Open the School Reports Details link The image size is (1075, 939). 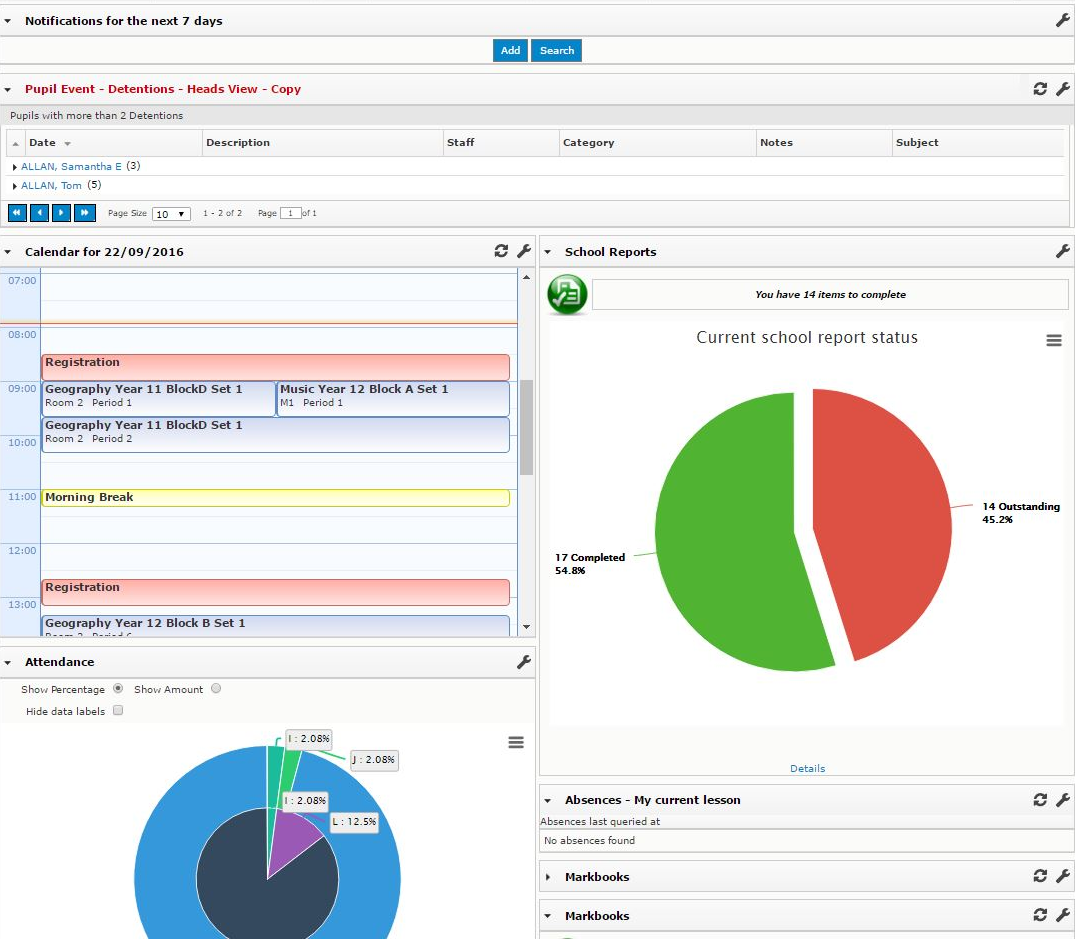coord(808,768)
